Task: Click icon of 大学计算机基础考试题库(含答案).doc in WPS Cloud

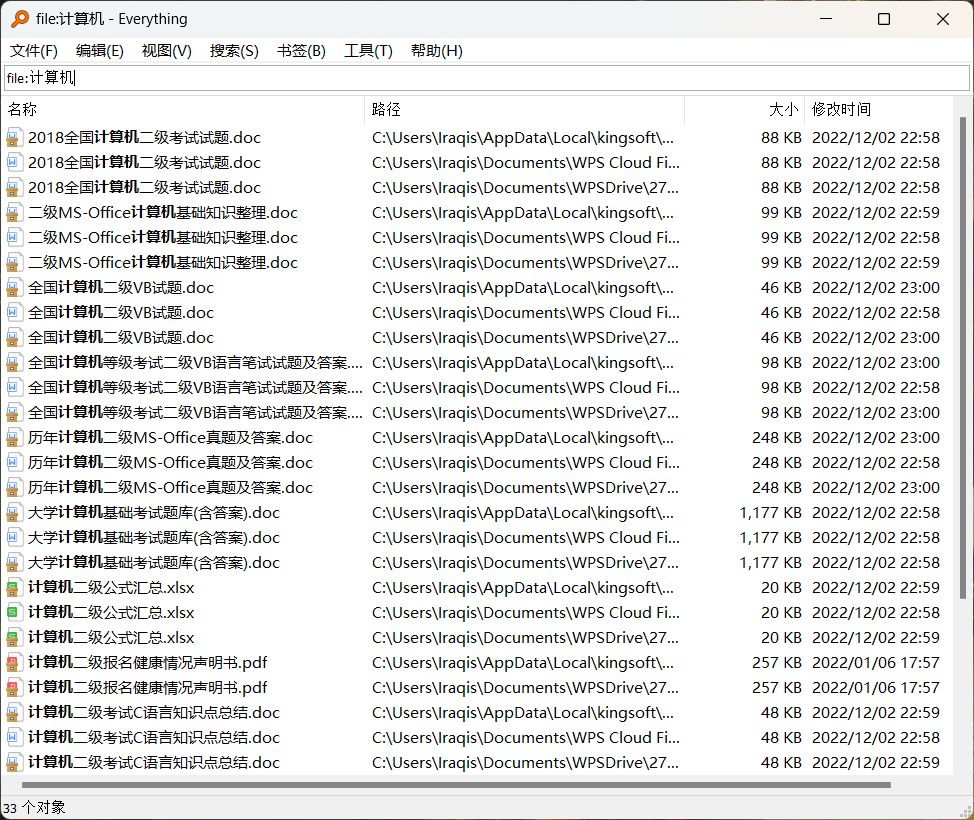Action: 13,538
